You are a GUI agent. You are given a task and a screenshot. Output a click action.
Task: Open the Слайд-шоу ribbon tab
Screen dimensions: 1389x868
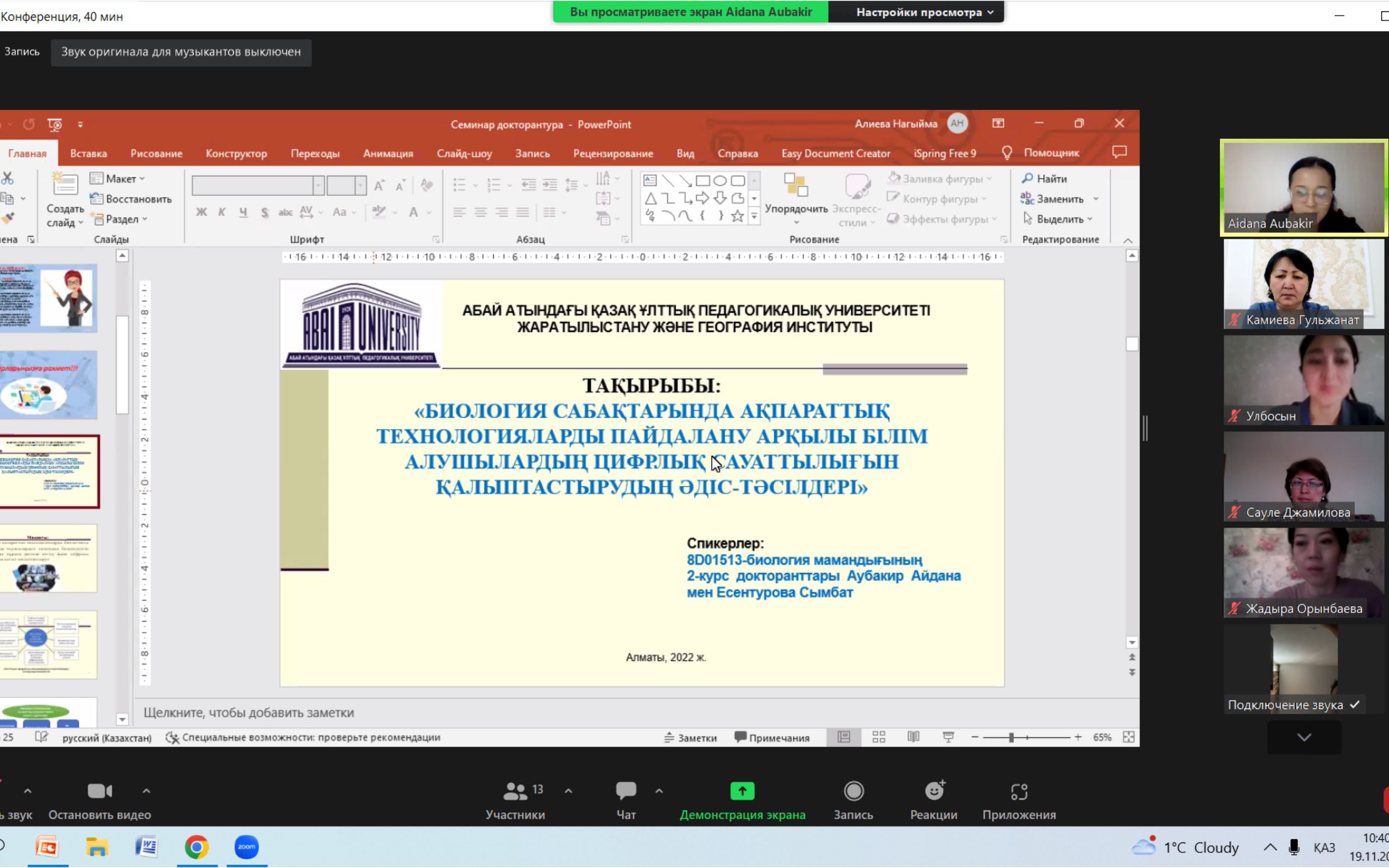(x=464, y=154)
